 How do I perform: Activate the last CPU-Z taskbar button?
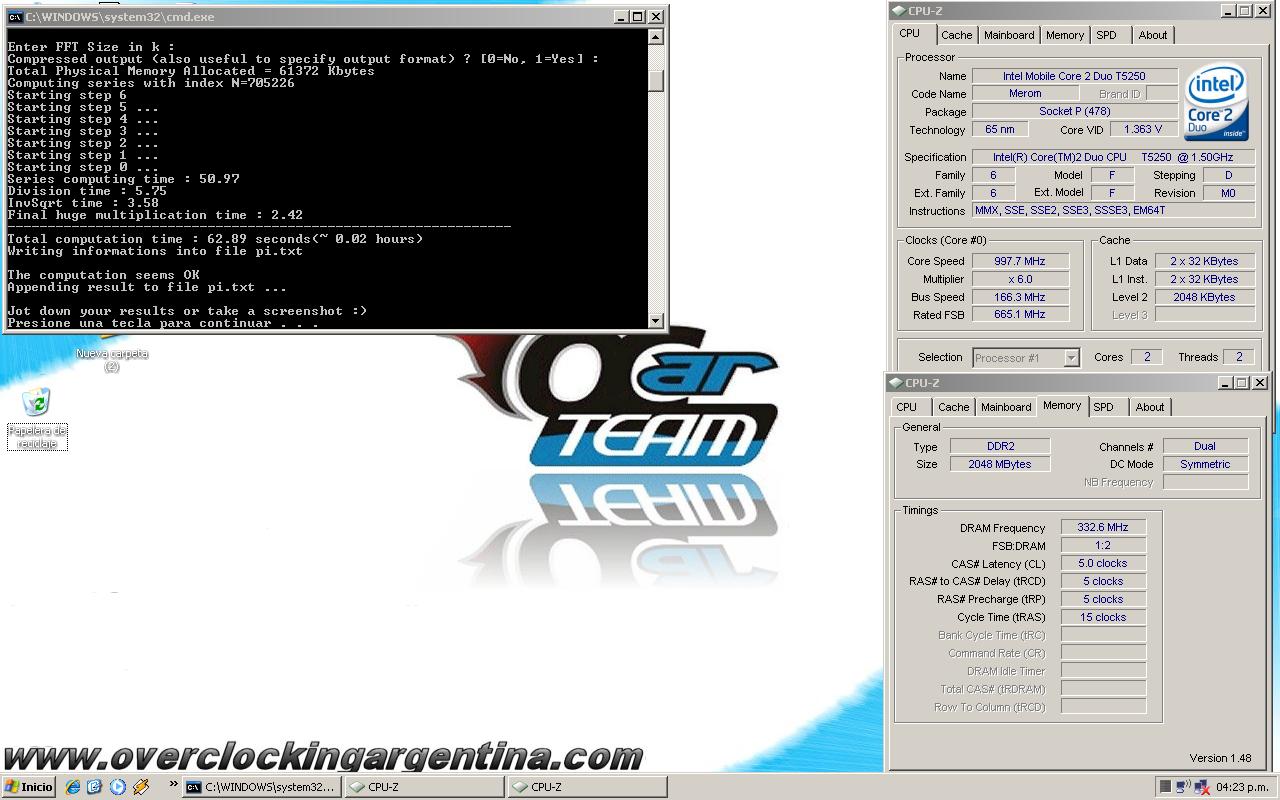pyautogui.click(x=587, y=787)
